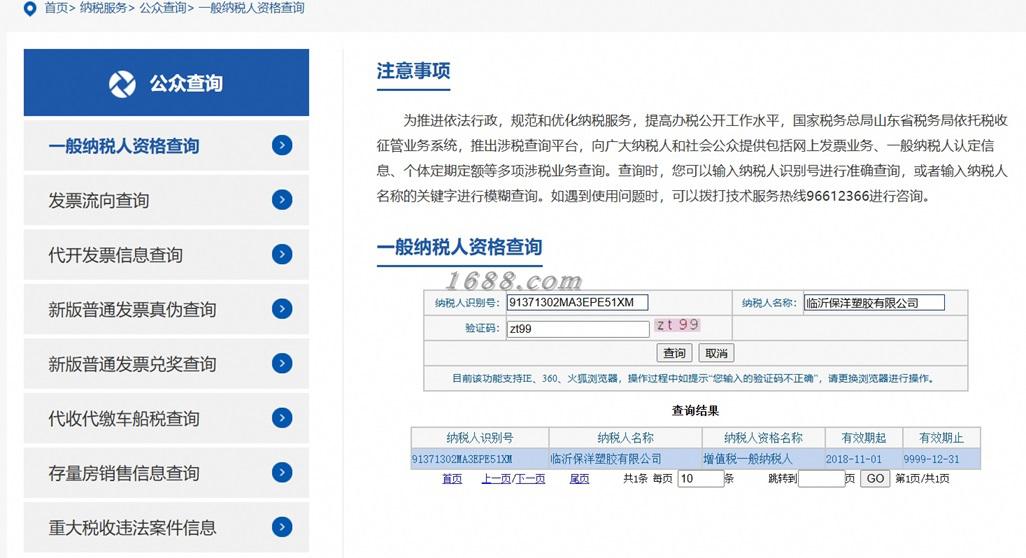Image resolution: width=1026 pixels, height=558 pixels.
Task: Click the 公众查询 sidebar header title
Action: pos(186,84)
